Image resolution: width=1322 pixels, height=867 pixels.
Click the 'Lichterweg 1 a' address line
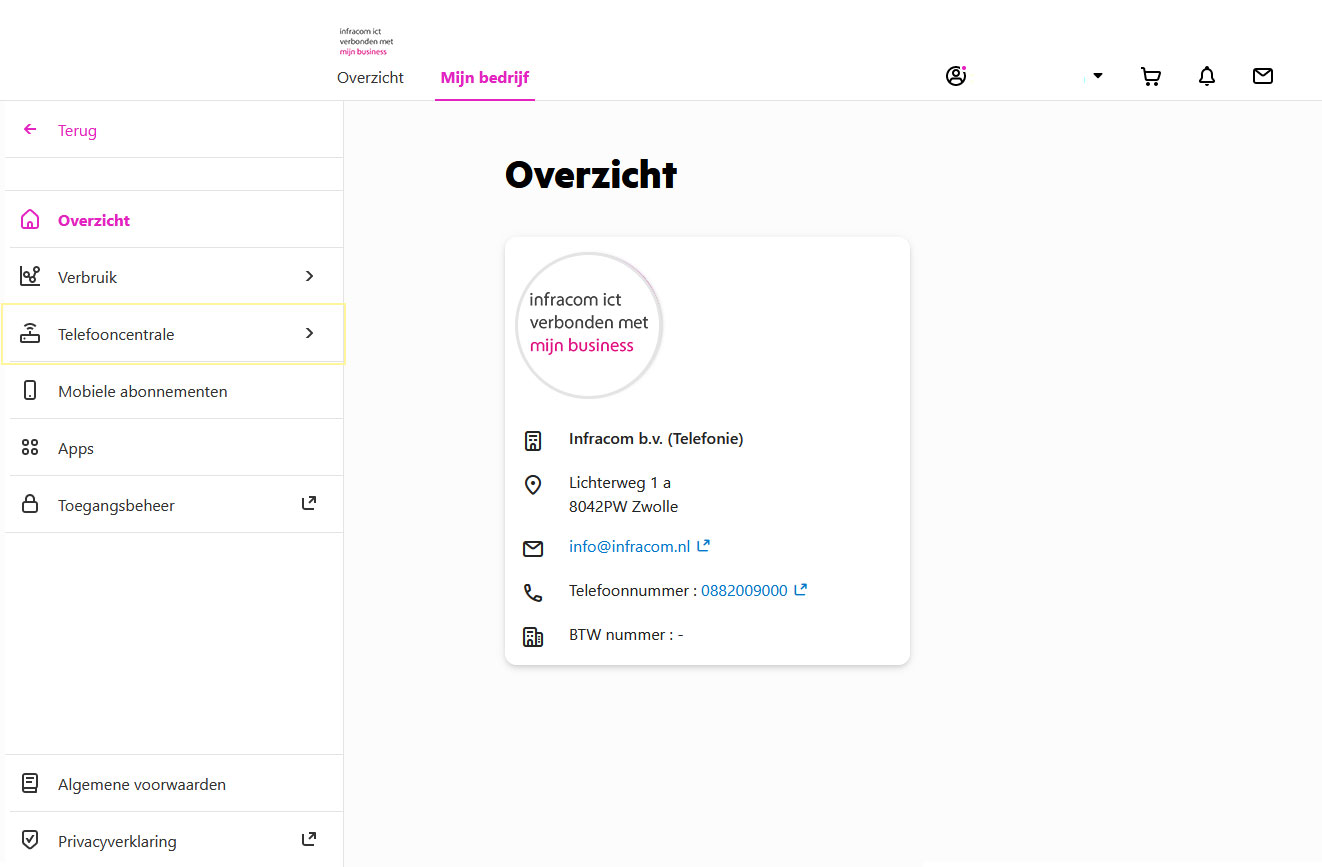click(x=620, y=483)
